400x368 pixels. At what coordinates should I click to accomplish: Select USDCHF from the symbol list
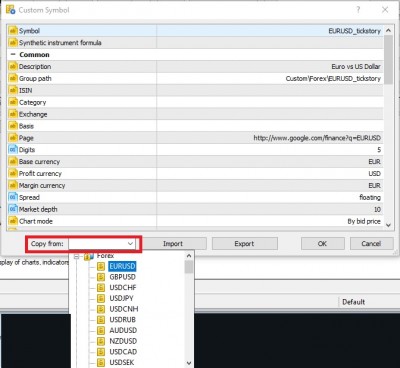coord(123,288)
